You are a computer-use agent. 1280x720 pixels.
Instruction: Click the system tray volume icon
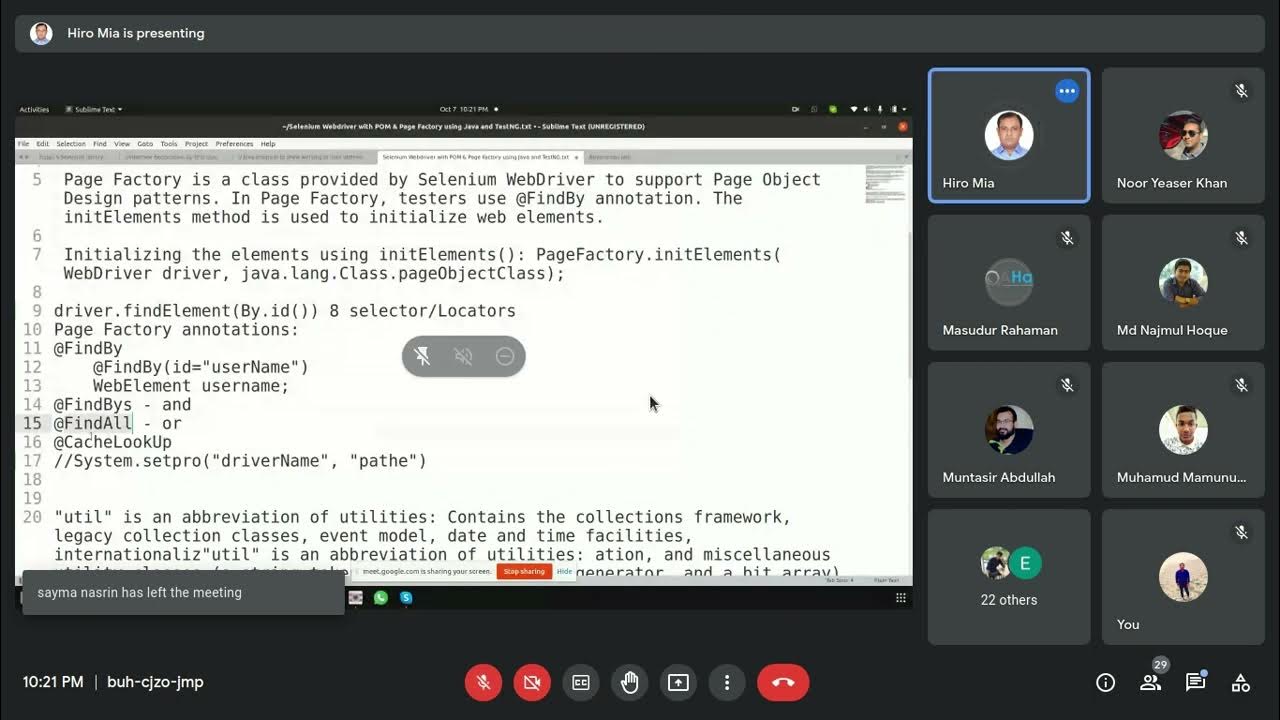(x=867, y=109)
